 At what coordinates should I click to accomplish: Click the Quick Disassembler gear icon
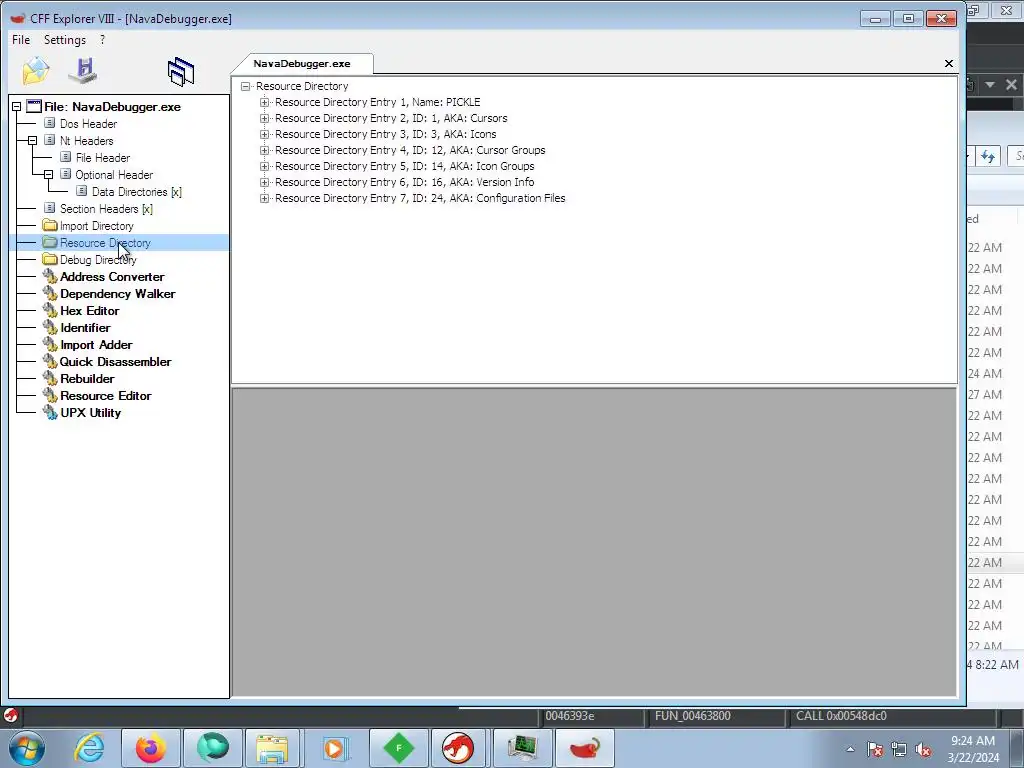[50, 361]
